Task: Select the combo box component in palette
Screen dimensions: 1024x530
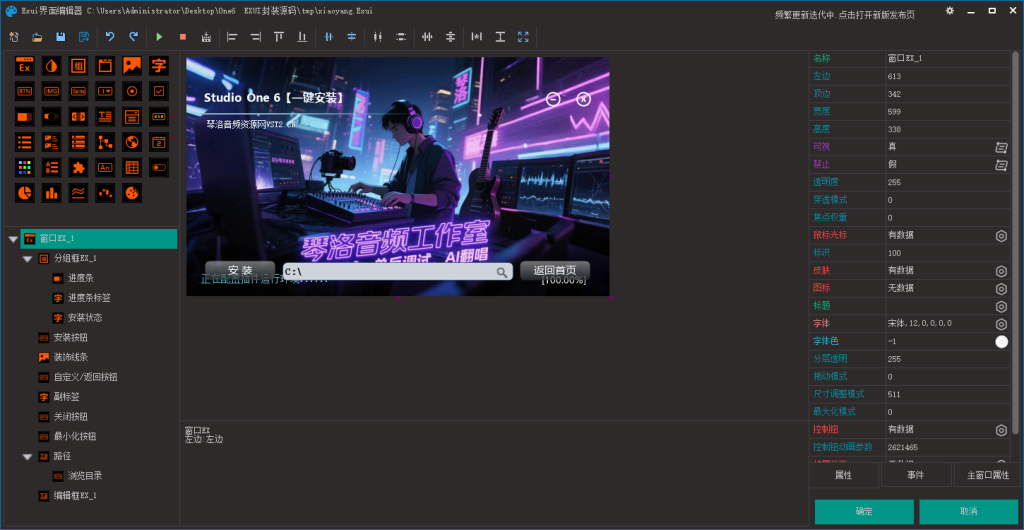Action: pyautogui.click(x=105, y=91)
